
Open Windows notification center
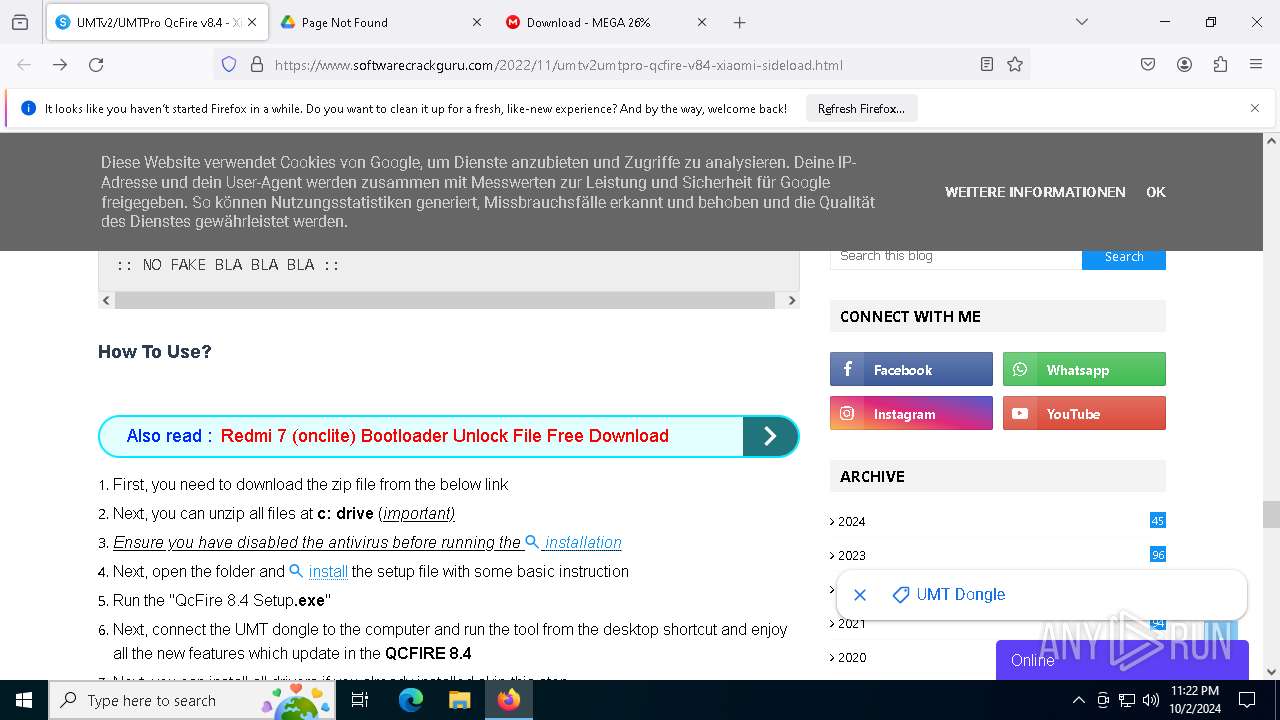pyautogui.click(x=1247, y=700)
